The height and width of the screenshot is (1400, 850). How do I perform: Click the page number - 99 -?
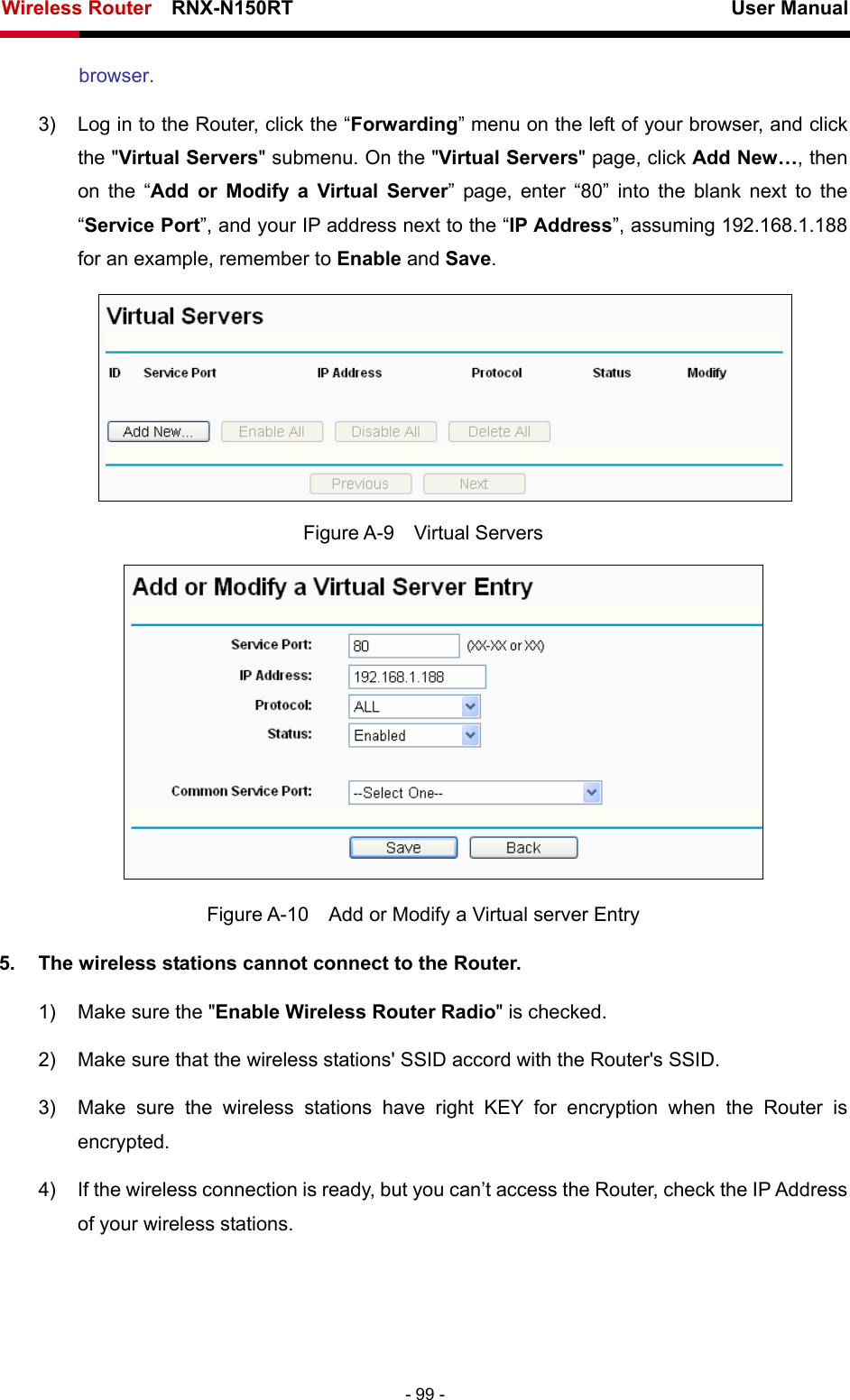425,1394
